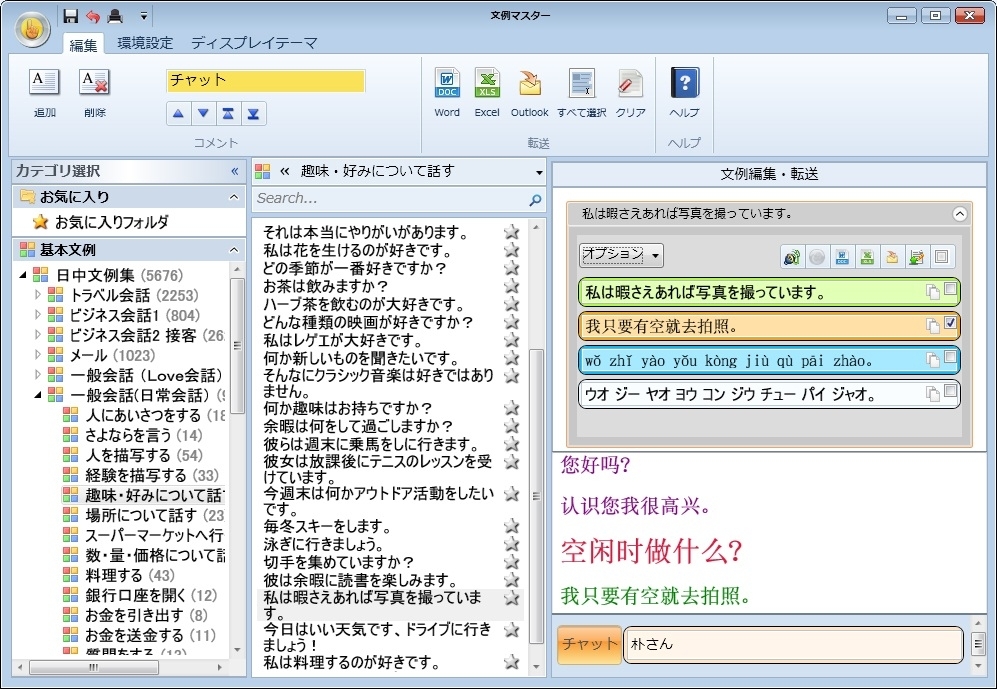Viewport: 997px width, 689px height.
Task: Click the すべて選択 select-all icon
Action: [x=582, y=83]
